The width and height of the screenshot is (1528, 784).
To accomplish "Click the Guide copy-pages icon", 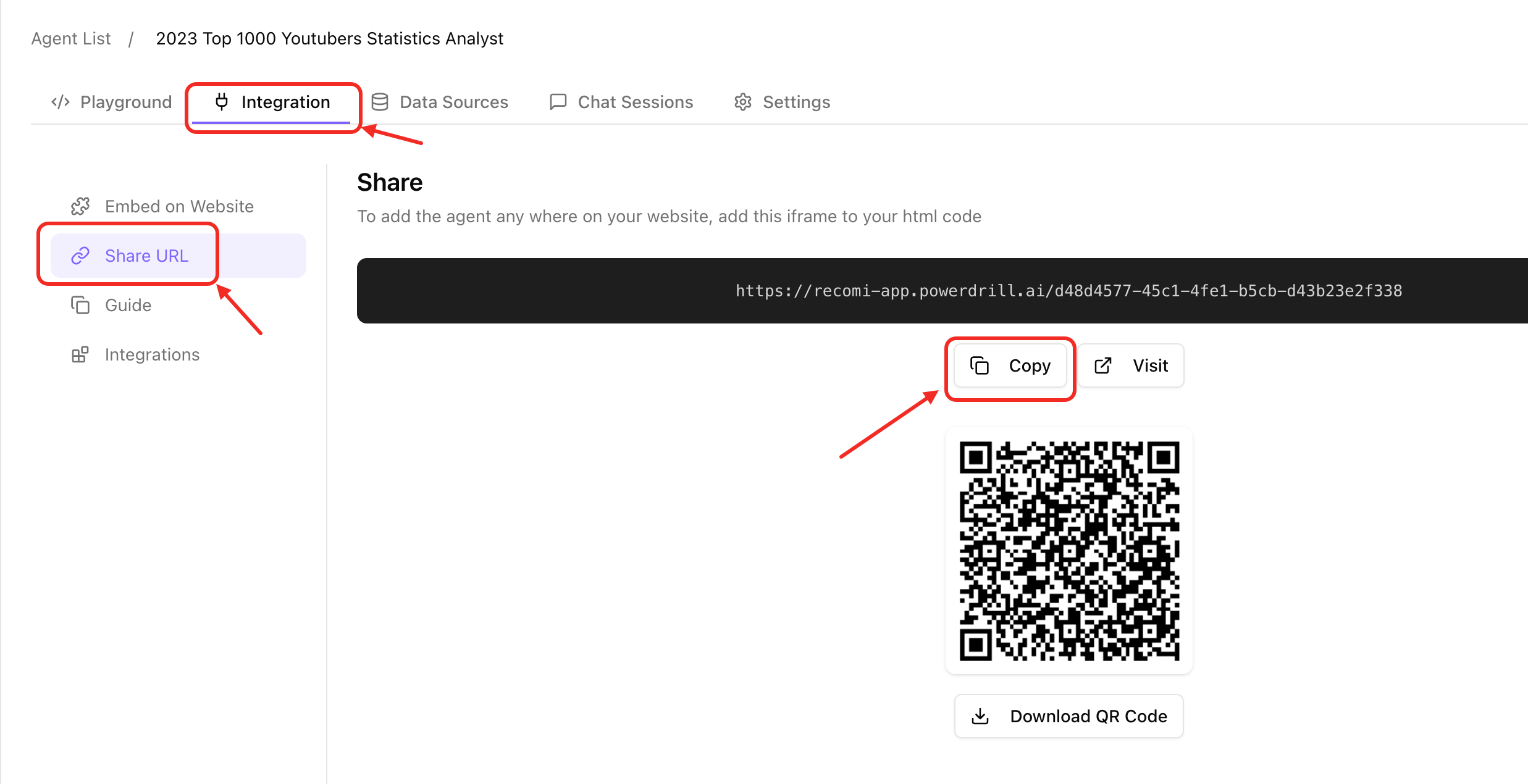I will 80,305.
